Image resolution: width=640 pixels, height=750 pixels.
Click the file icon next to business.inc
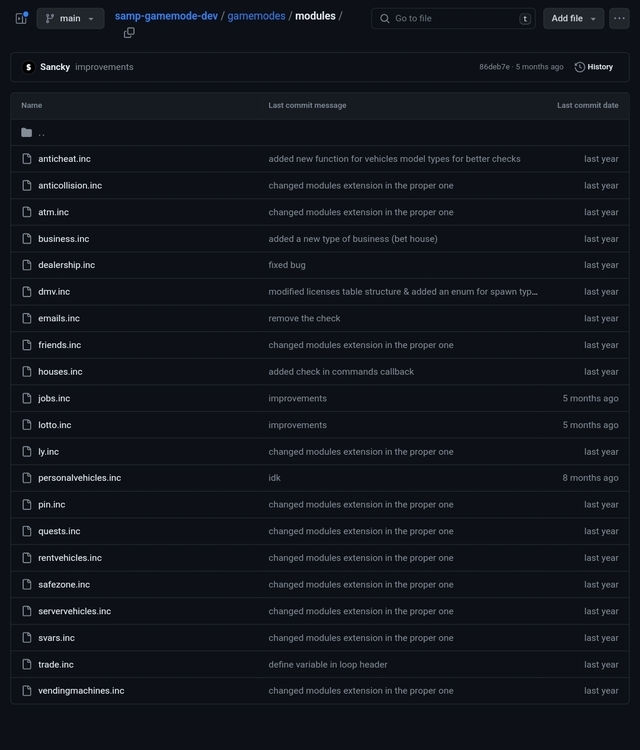27,239
